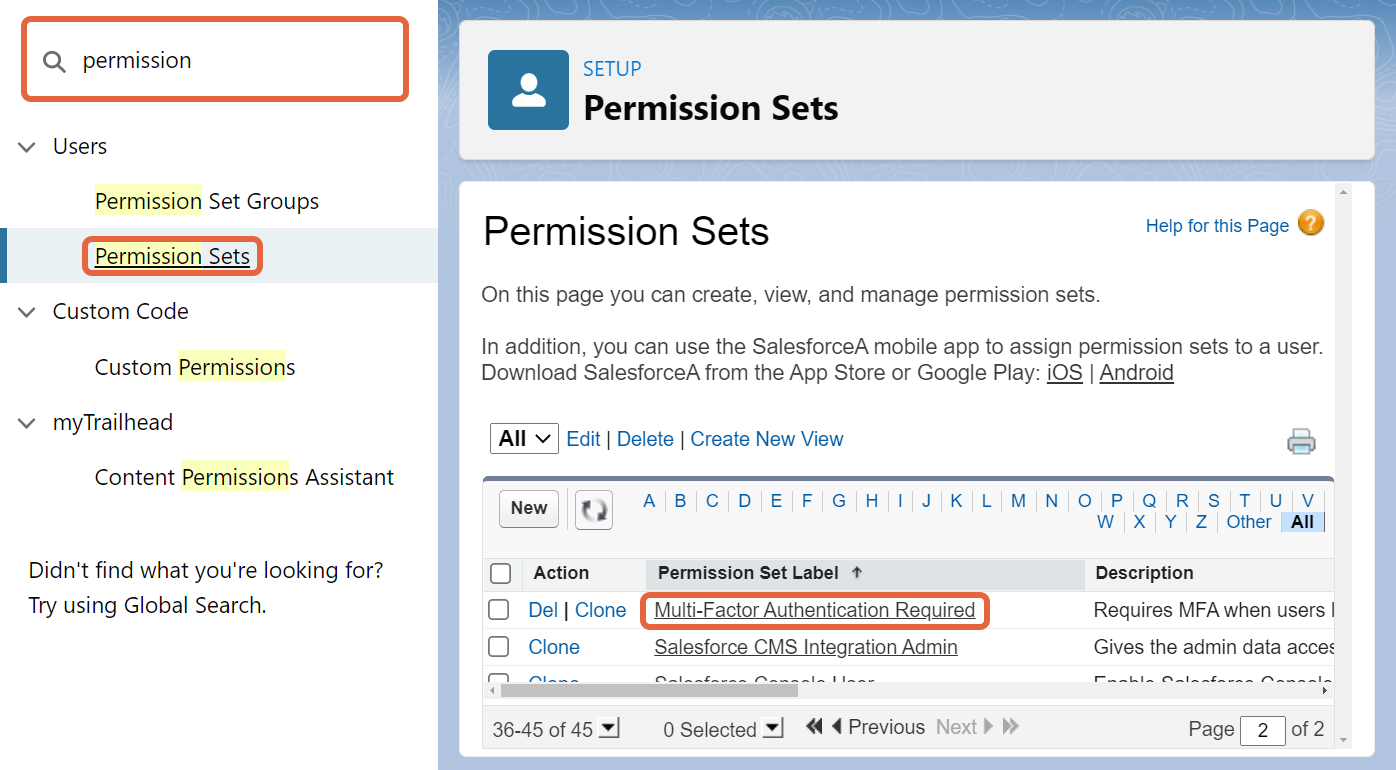The image size is (1396, 770).
Task: Click inside the Page number input field
Action: point(1262,730)
